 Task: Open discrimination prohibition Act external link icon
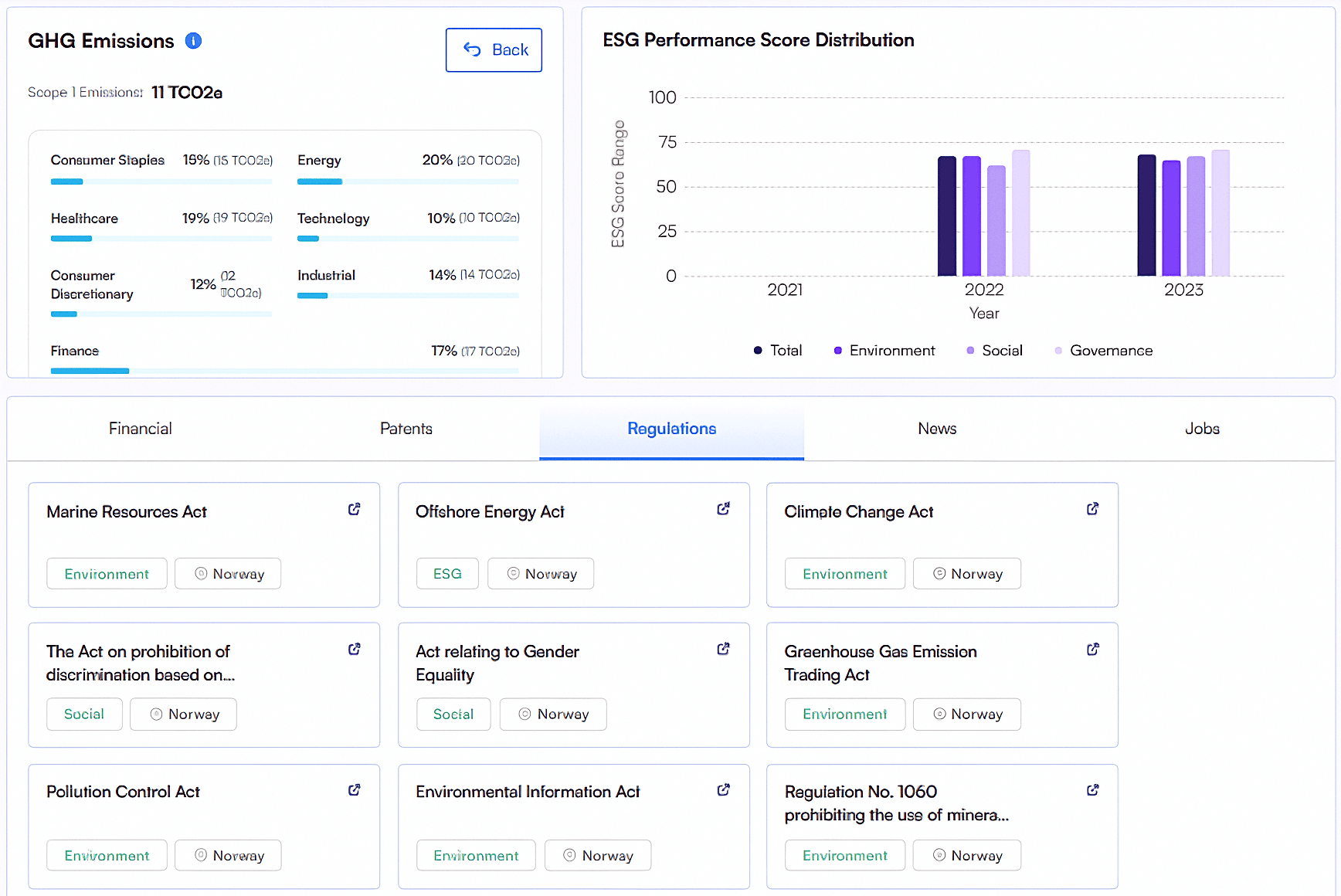coord(355,649)
